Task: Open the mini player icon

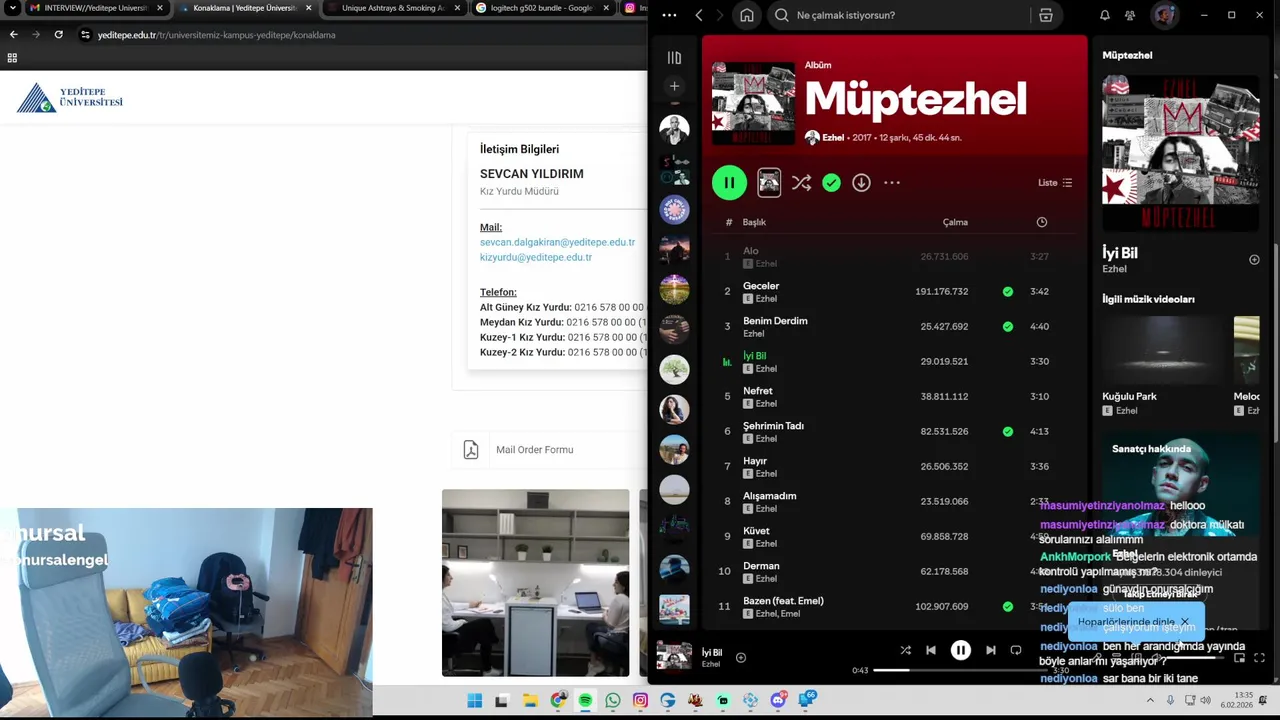Action: pos(1239,657)
